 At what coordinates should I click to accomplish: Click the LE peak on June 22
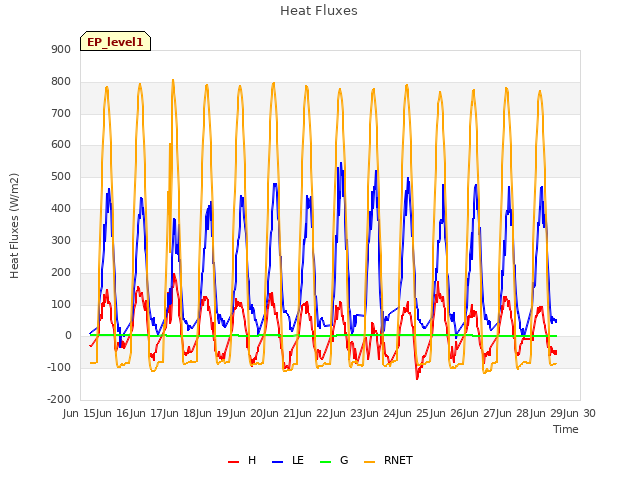click(341, 163)
